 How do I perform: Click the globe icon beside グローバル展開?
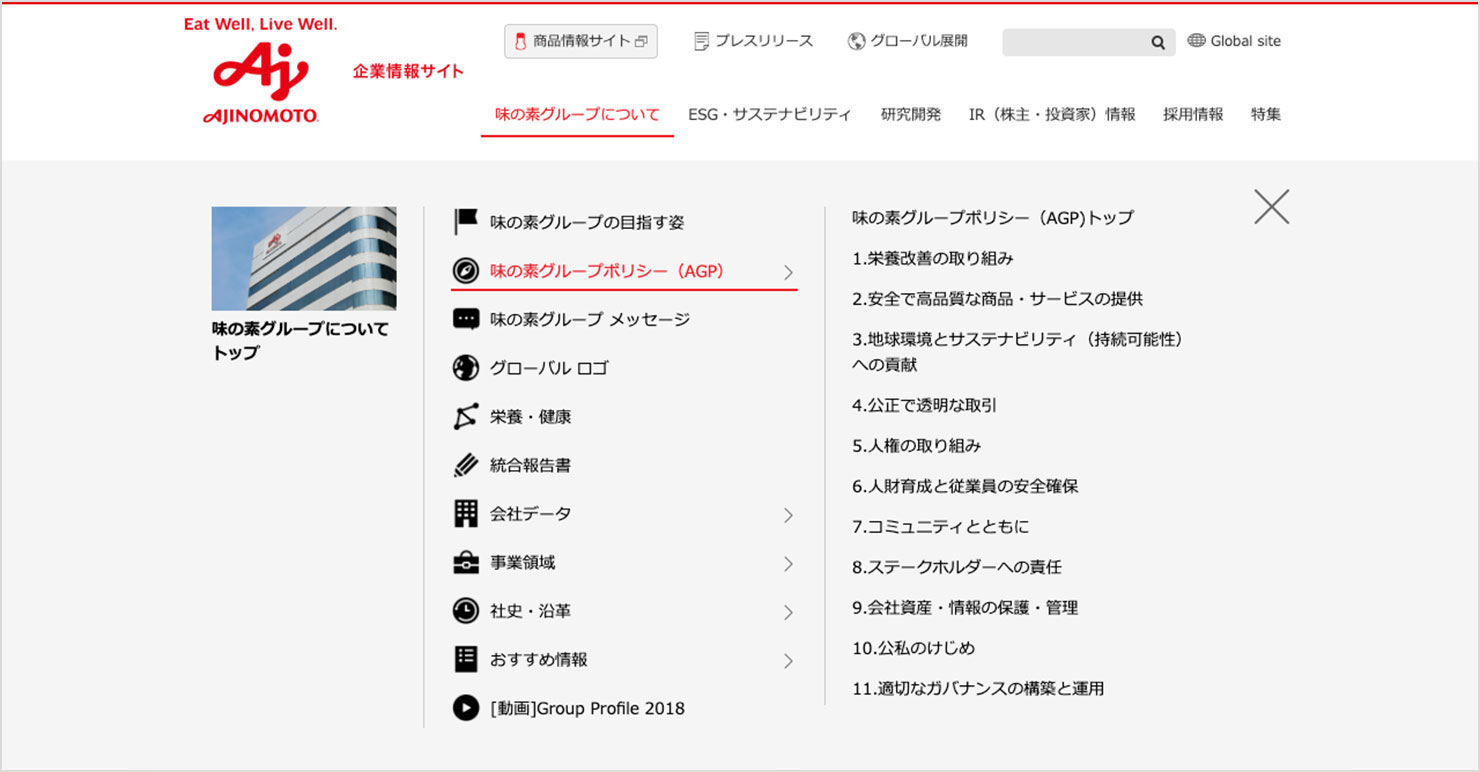[x=856, y=41]
